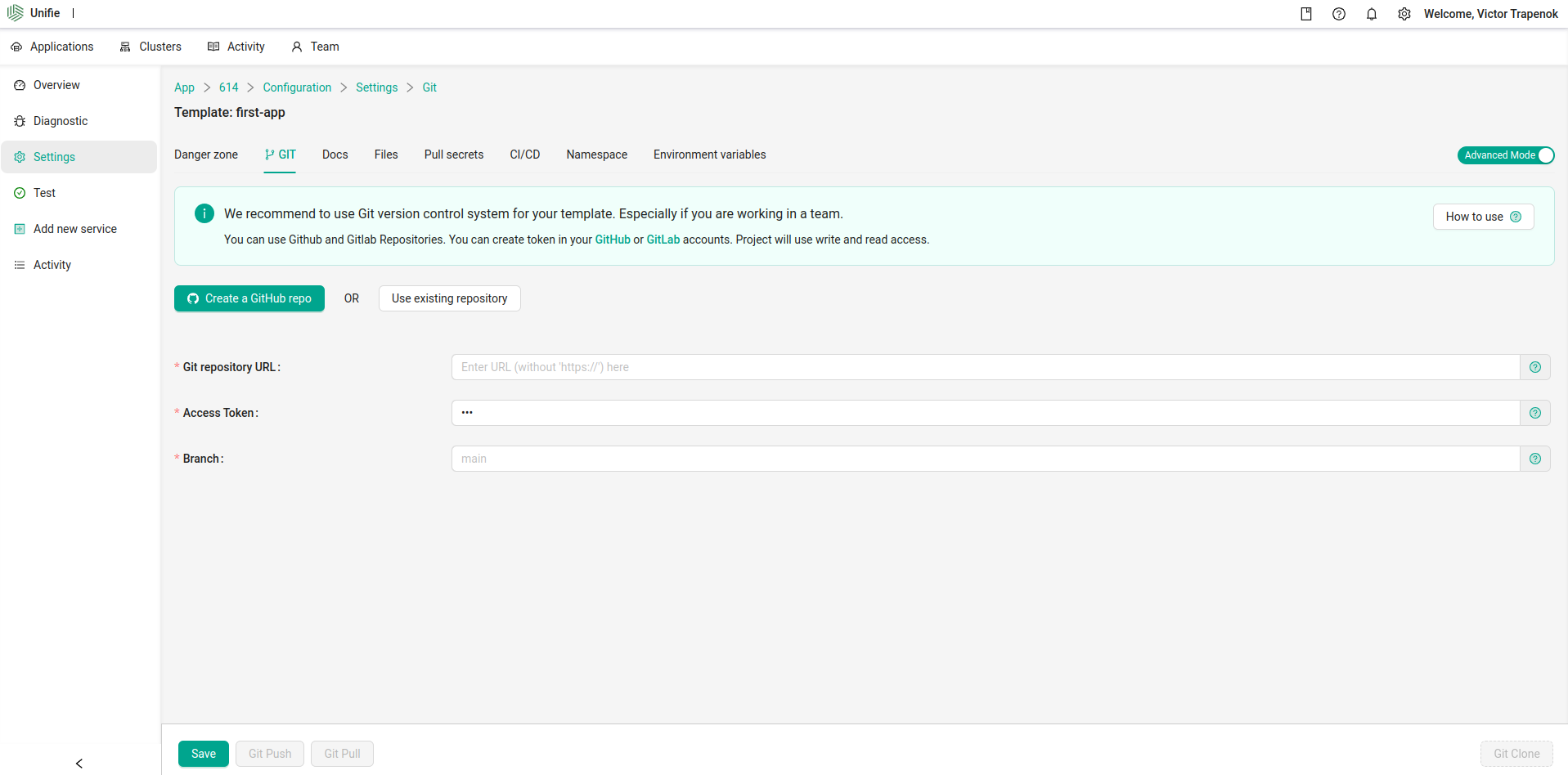This screenshot has height=775, width=1568.
Task: Open Applications in top navigation
Action: (x=52, y=47)
